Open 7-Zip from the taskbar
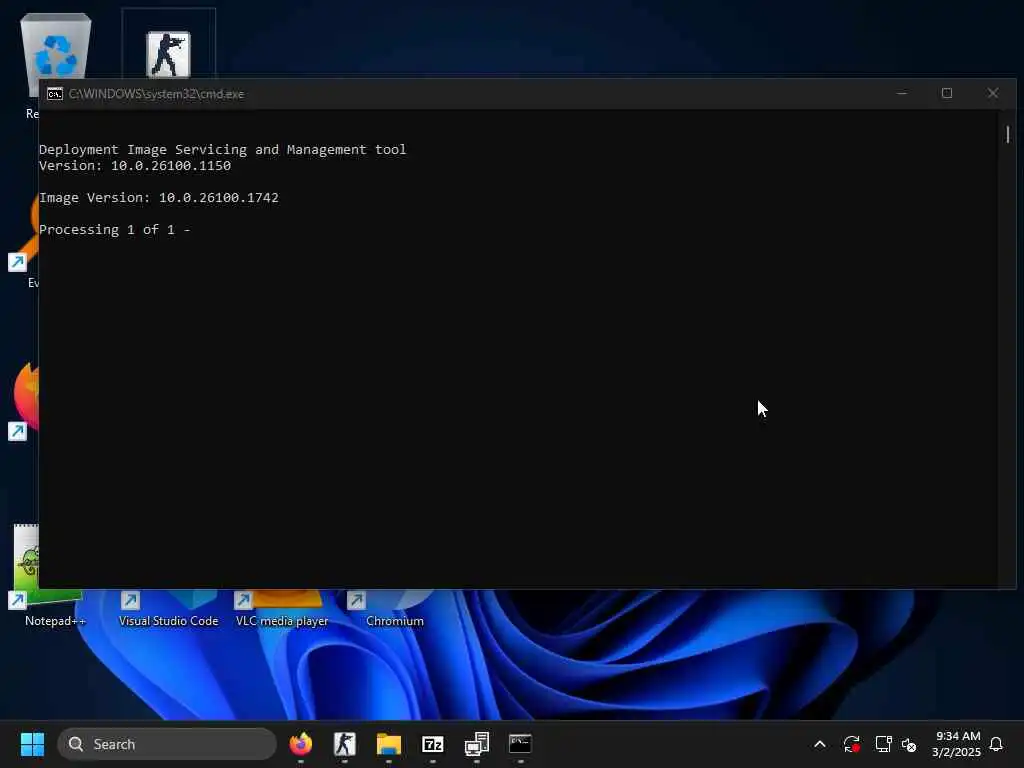This screenshot has width=1024, height=768. coord(433,744)
